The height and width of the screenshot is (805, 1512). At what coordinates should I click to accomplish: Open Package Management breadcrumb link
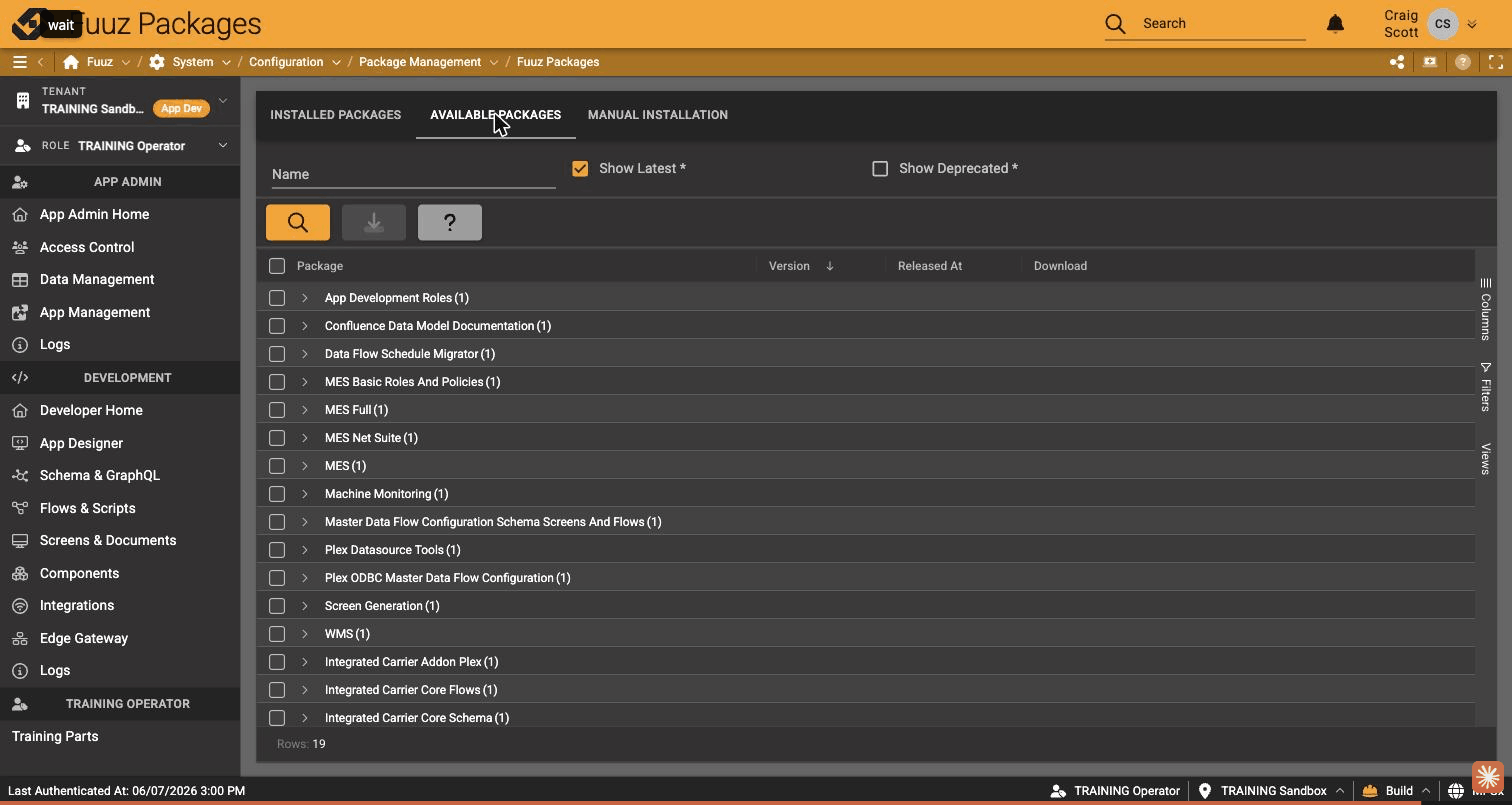[x=420, y=62]
